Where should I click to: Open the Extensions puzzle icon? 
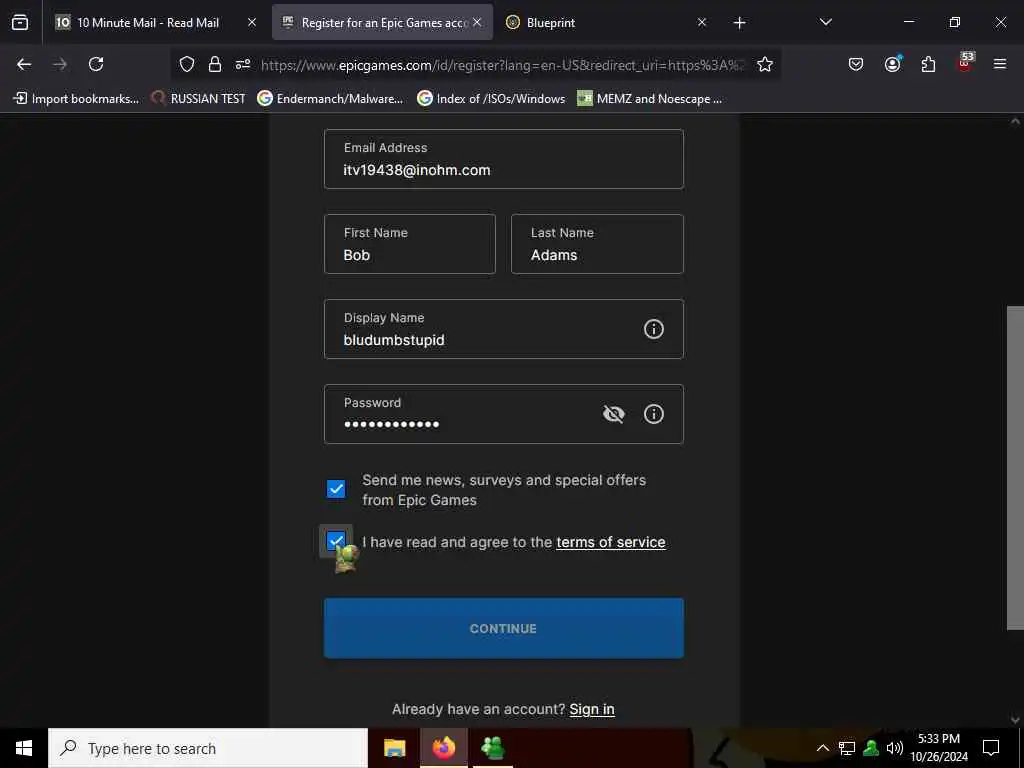pyautogui.click(x=928, y=64)
